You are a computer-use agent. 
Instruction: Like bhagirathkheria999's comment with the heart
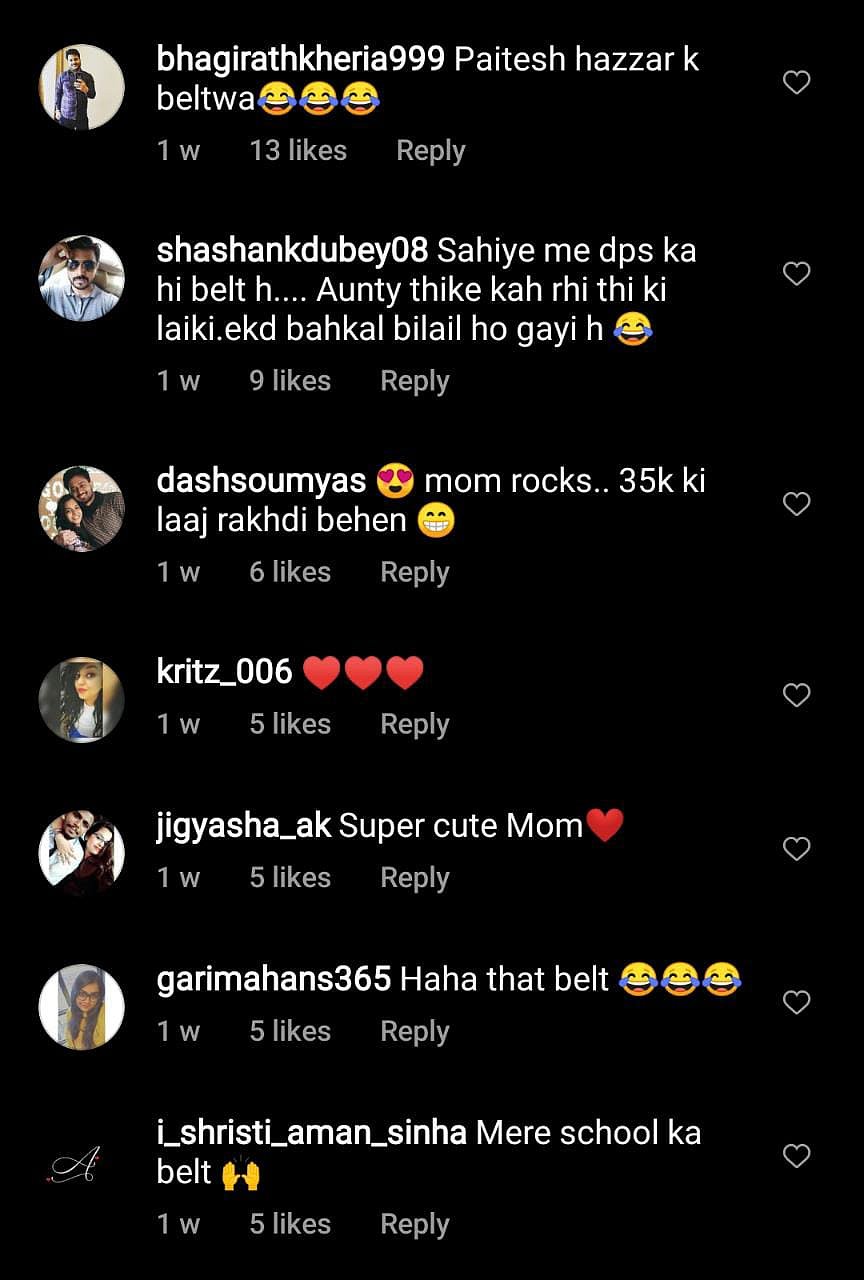point(796,83)
